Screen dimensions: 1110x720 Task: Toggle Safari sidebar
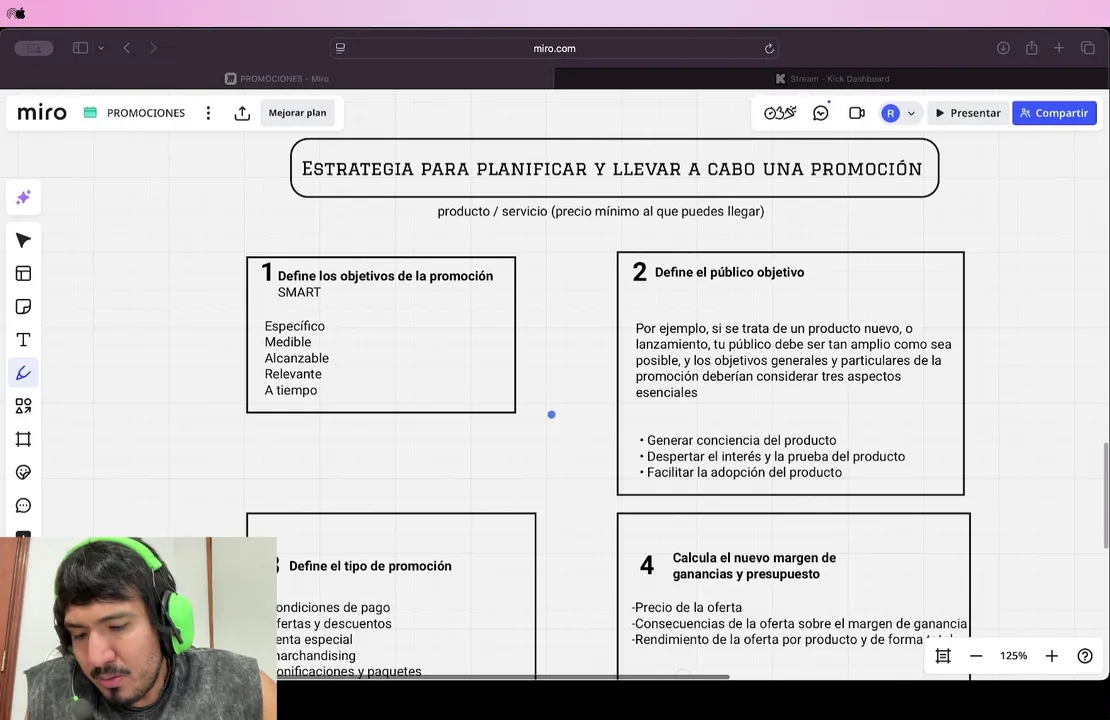[x=80, y=48]
